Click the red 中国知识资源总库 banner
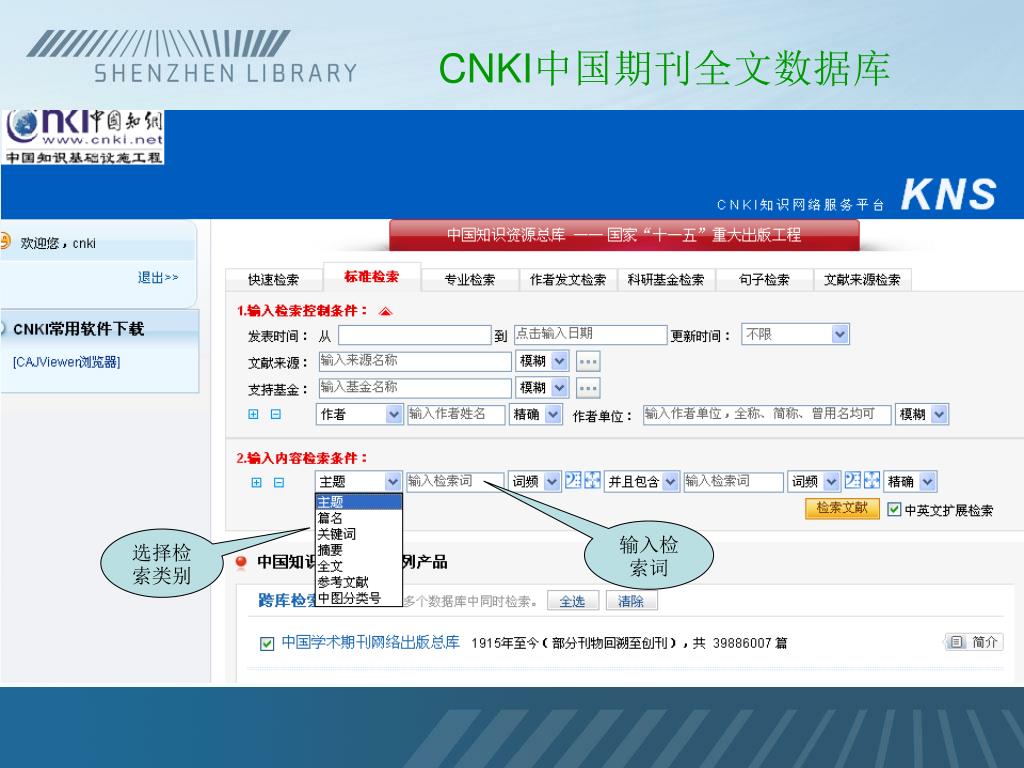This screenshot has height=768, width=1024. tap(624, 235)
